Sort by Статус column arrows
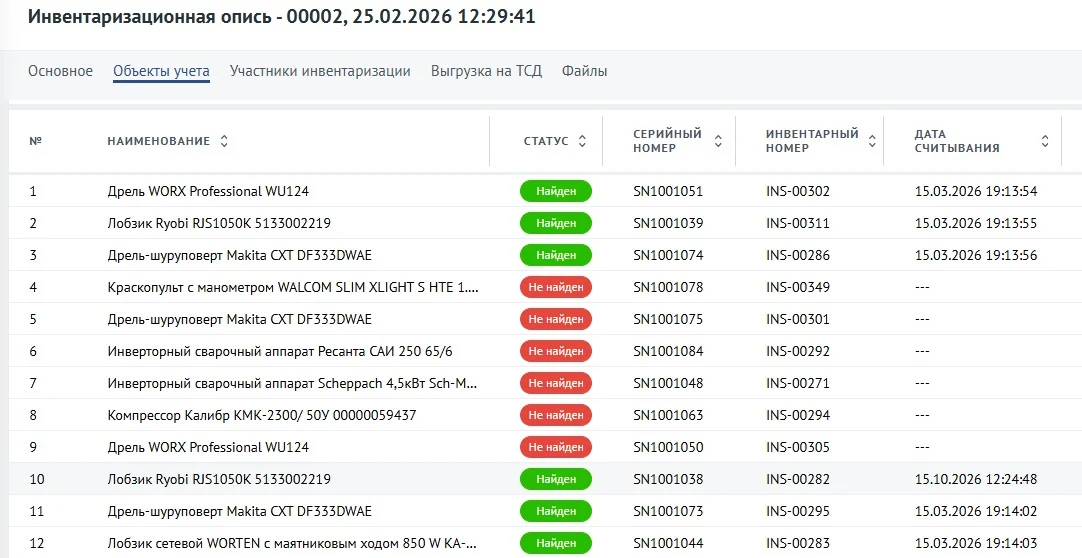The image size is (1082, 558). tap(582, 141)
